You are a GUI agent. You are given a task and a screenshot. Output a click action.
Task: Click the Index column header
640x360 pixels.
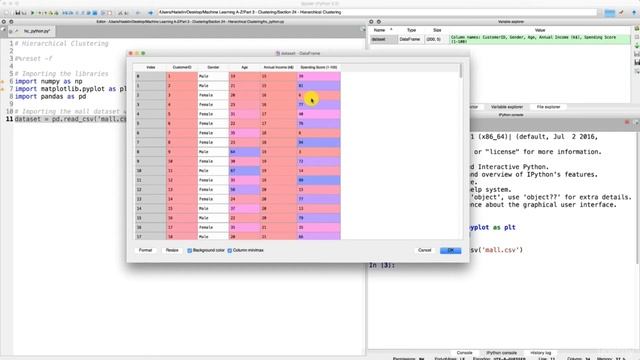click(151, 67)
